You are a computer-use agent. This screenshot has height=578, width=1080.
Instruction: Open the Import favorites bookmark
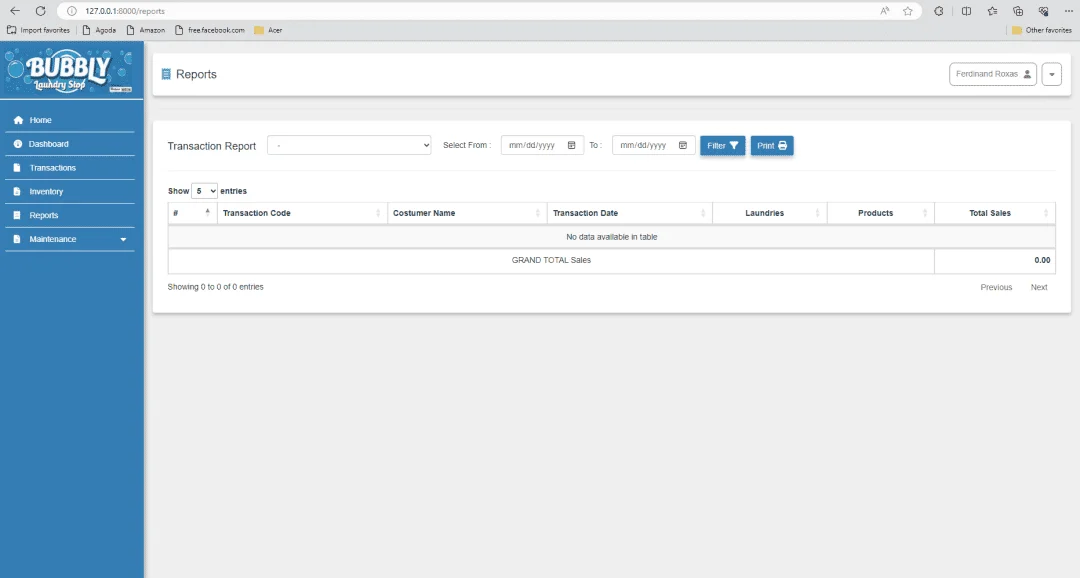tap(39, 30)
